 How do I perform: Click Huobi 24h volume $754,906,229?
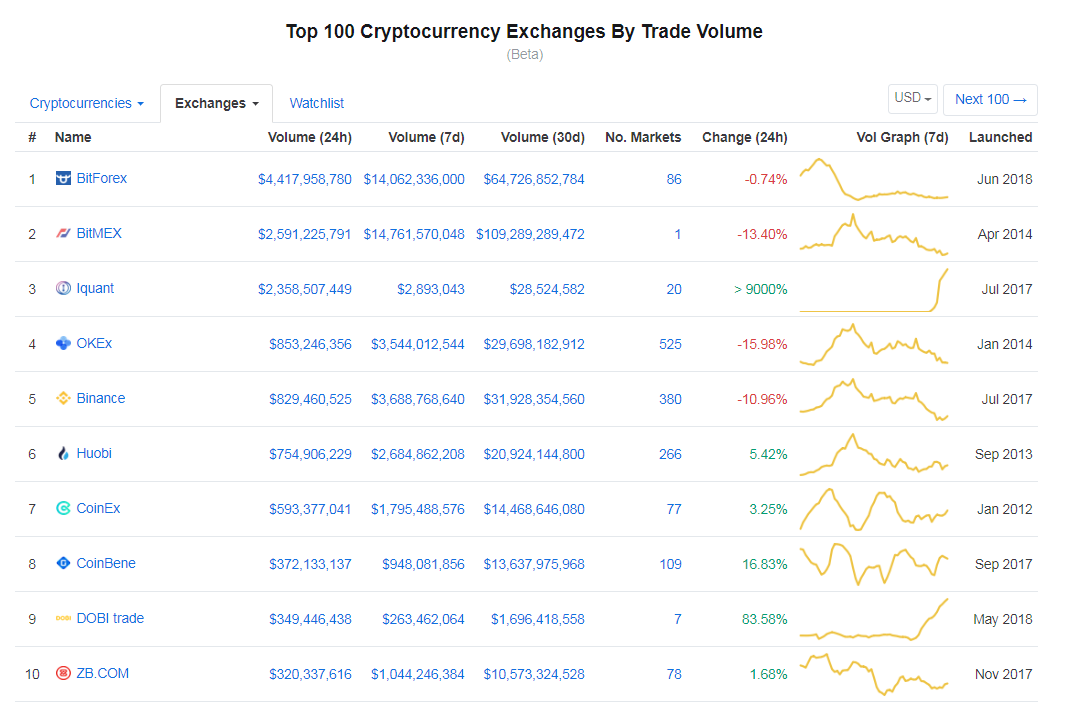[310, 454]
